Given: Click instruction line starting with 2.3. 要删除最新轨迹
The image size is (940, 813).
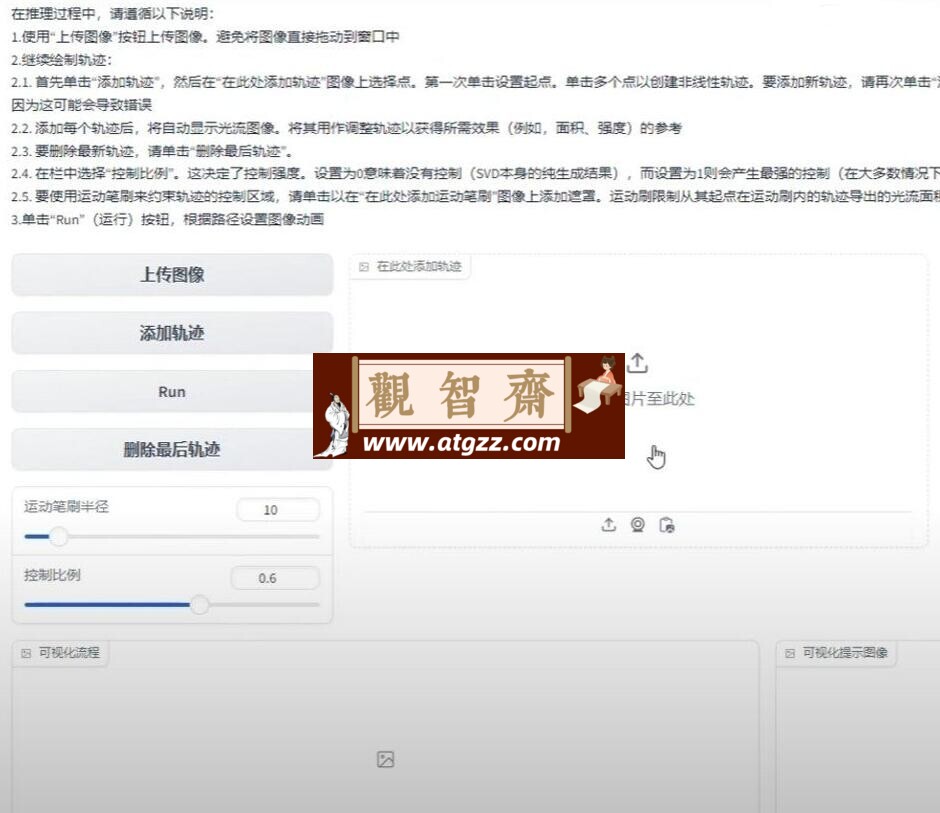Looking at the screenshot, I should coord(152,150).
